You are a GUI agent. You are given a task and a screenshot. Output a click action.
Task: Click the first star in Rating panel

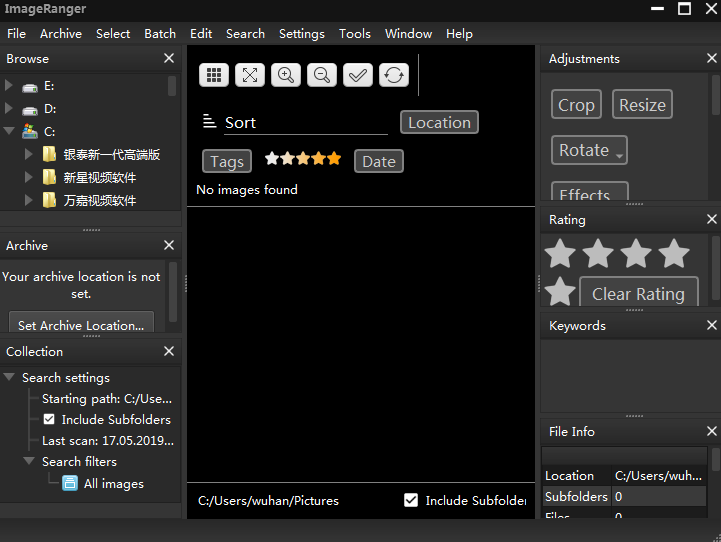[x=560, y=254]
